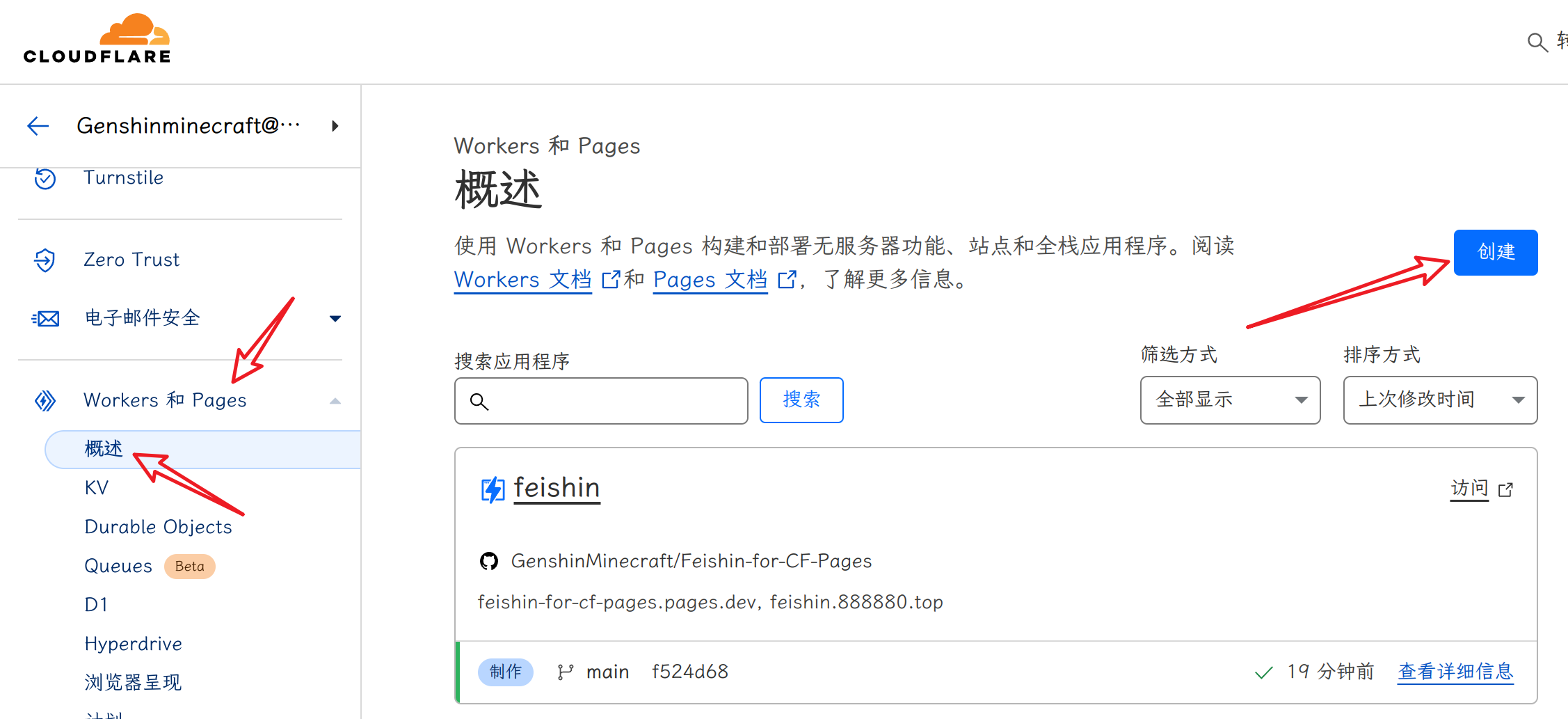Viewport: 1568px width, 719px height.
Task: Click the 电子邮件安全 envelope icon
Action: tap(45, 319)
